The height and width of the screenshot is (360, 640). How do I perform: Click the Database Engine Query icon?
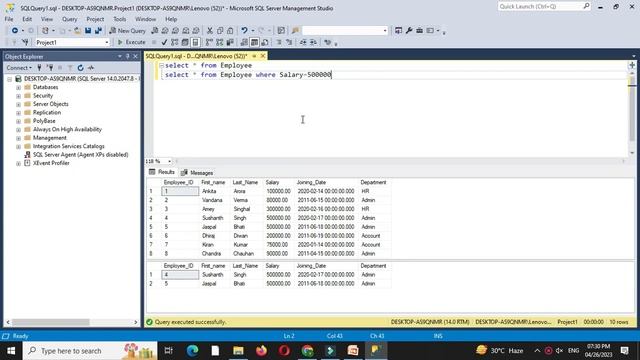(x=155, y=31)
